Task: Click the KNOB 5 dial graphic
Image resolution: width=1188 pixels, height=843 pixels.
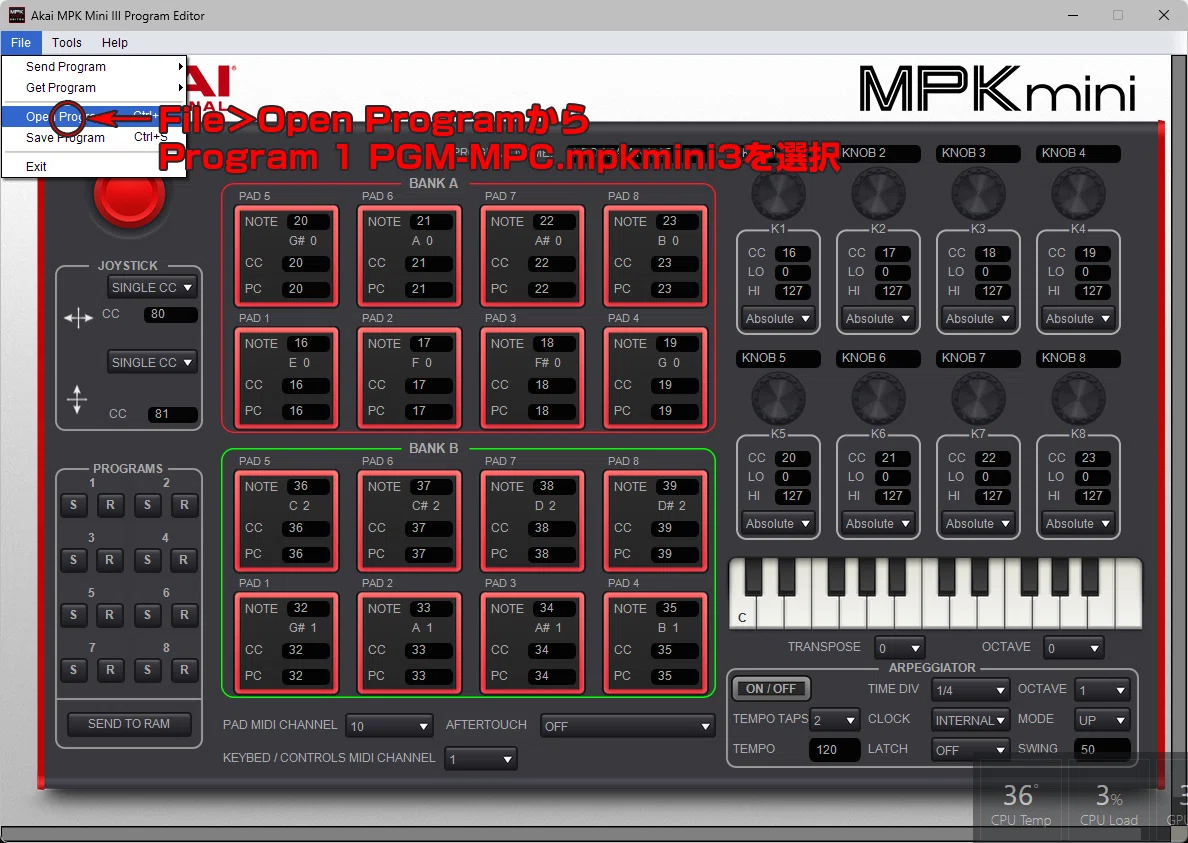Action: (778, 399)
